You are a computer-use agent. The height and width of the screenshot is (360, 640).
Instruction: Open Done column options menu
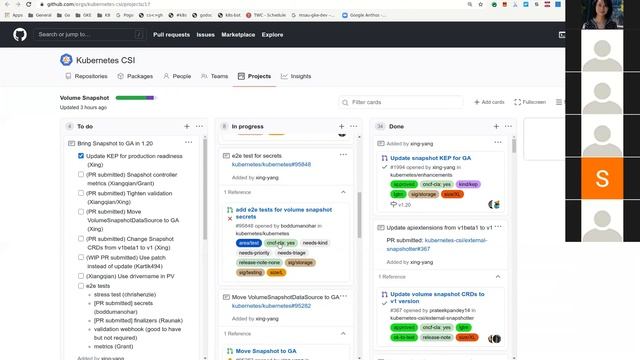[x=508, y=127]
